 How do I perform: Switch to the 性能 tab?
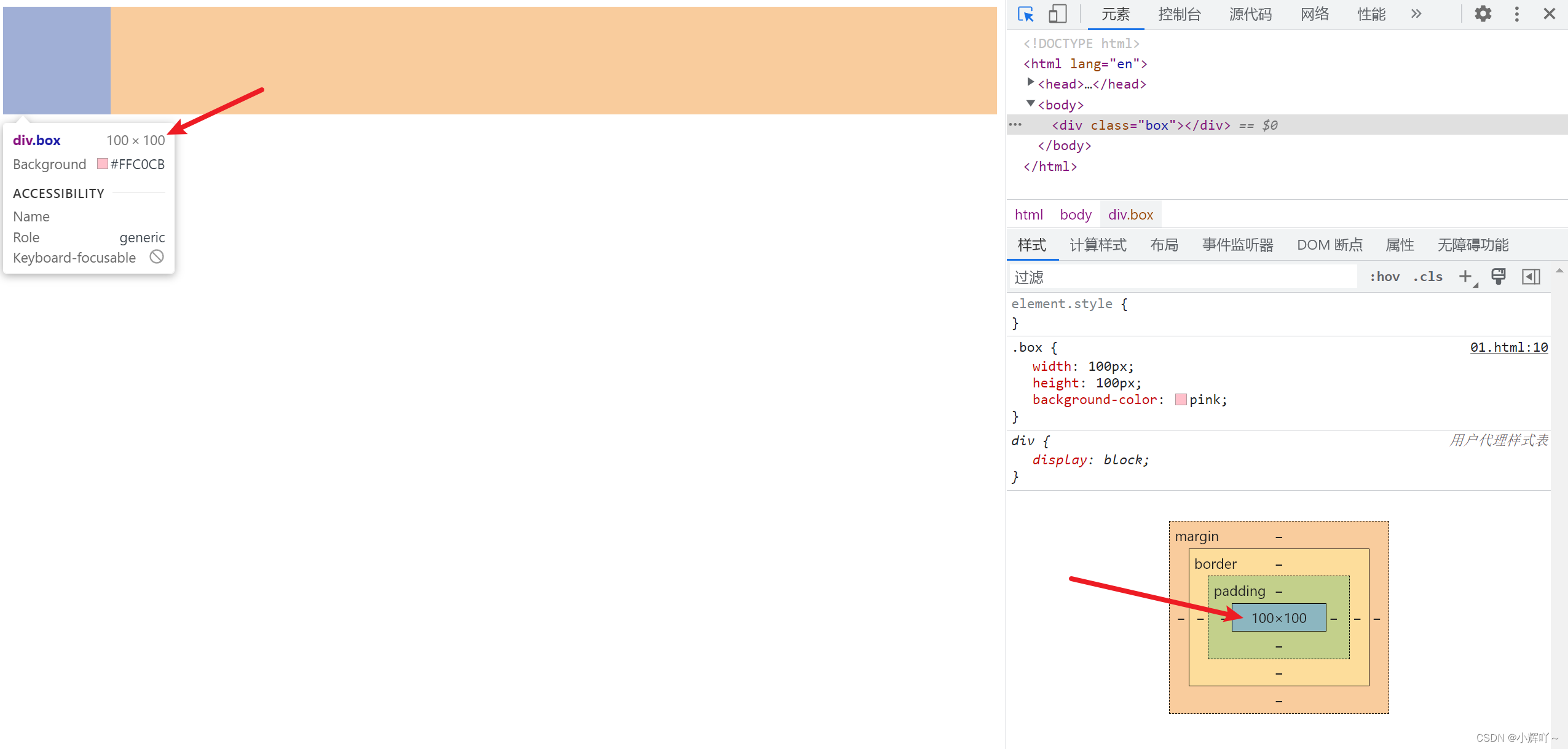pos(1371,14)
